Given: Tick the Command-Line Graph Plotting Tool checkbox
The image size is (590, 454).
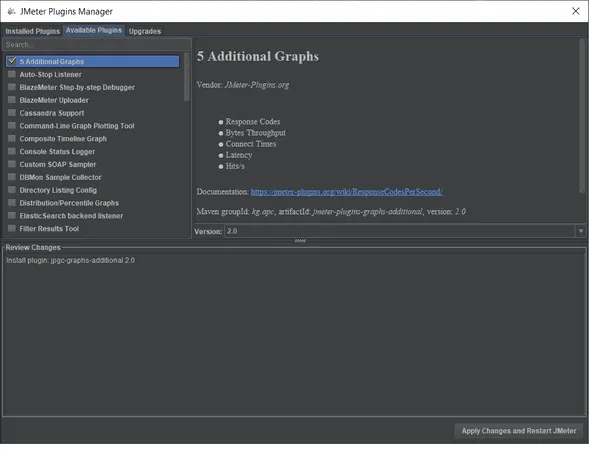Looking at the screenshot, I should tap(12, 125).
